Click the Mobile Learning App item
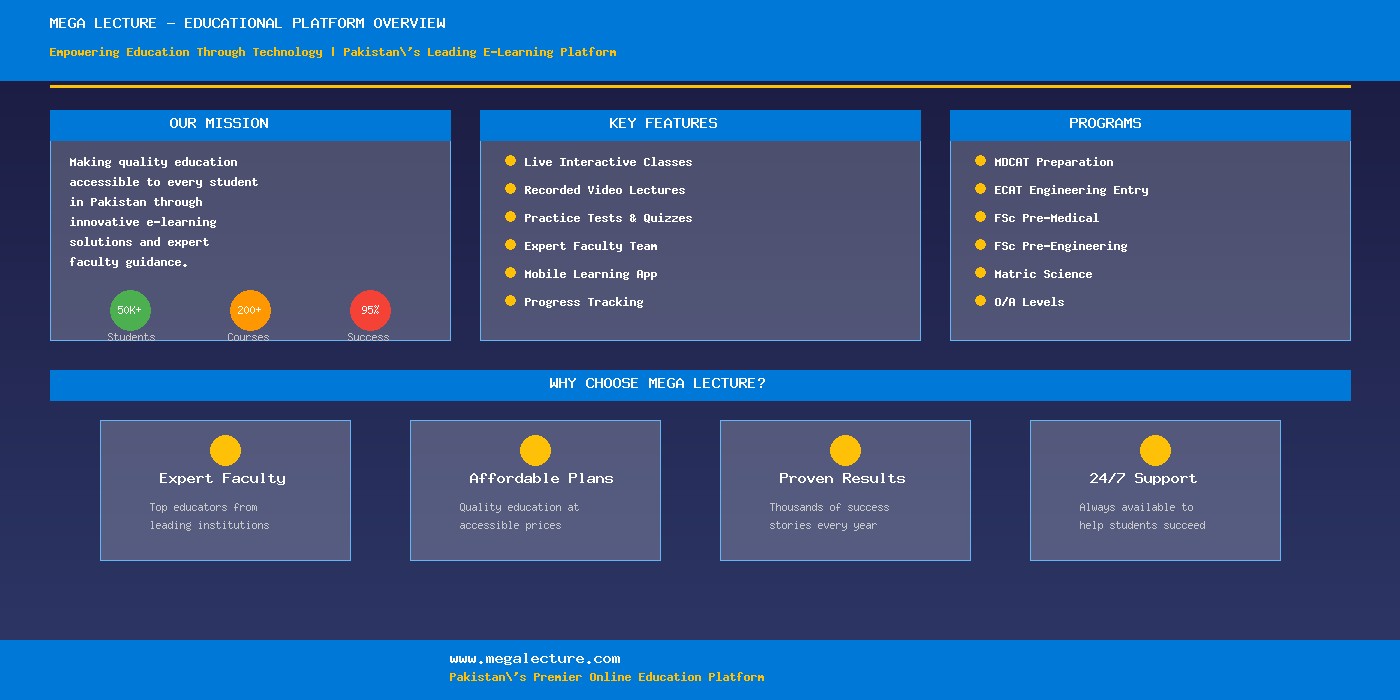This screenshot has width=1400, height=700. (x=590, y=274)
